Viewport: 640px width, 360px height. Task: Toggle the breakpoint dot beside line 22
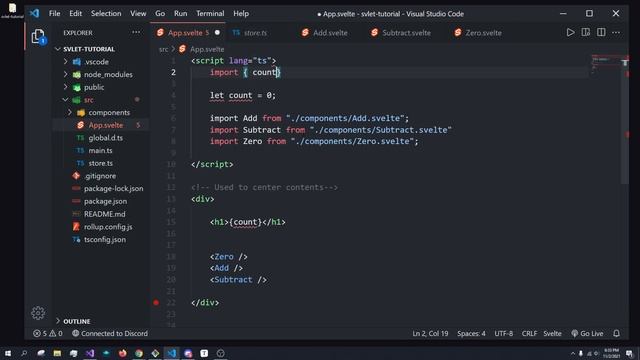[x=156, y=302]
